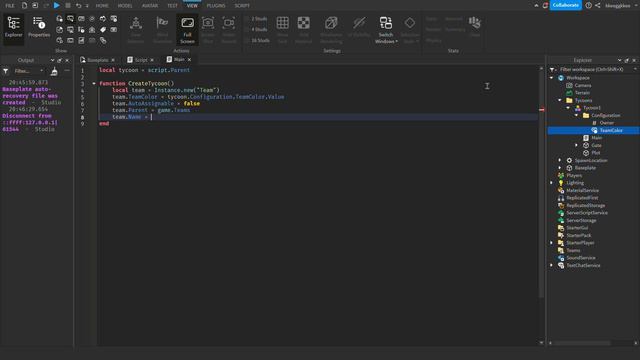Close the Script document tab
This screenshot has width=640, height=360.
(x=152, y=60)
